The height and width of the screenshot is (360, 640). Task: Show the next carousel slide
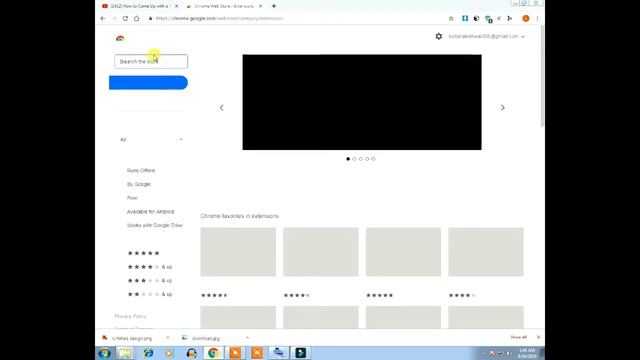tap(502, 107)
